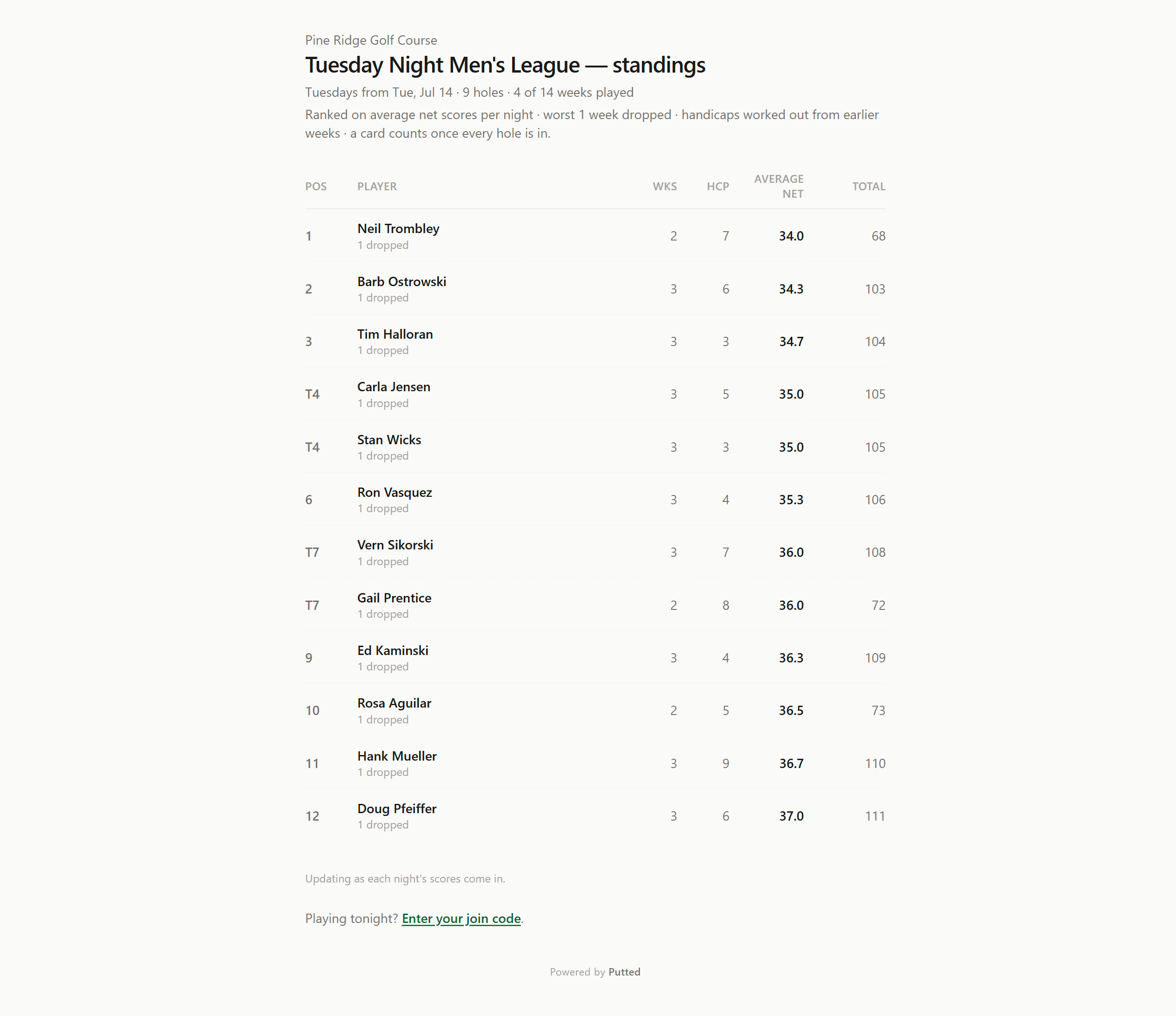Open the 'Enter your join code' link
1176x1016 pixels.
(x=461, y=918)
